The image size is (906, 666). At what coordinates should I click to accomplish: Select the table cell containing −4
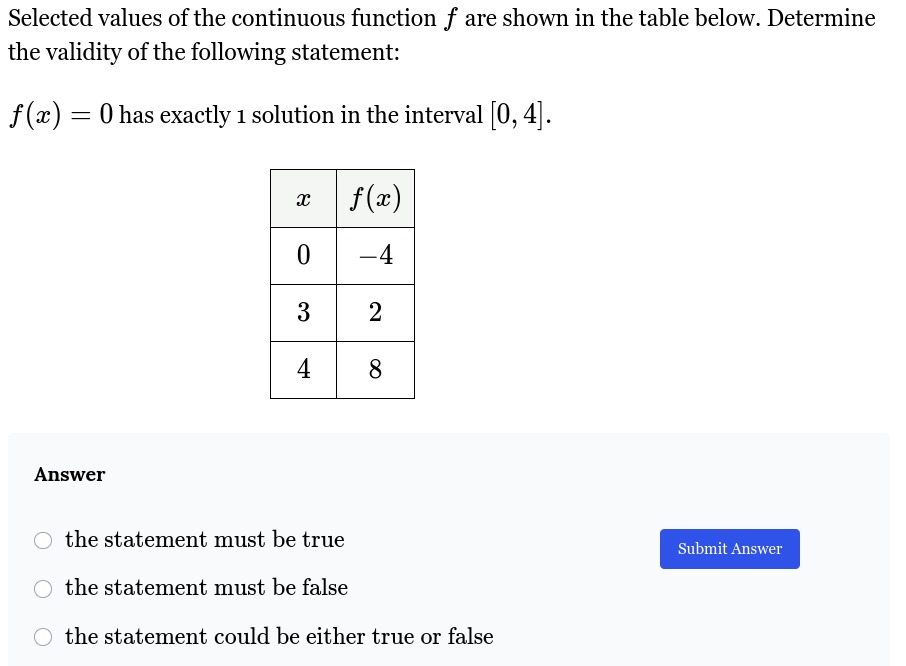click(x=376, y=255)
